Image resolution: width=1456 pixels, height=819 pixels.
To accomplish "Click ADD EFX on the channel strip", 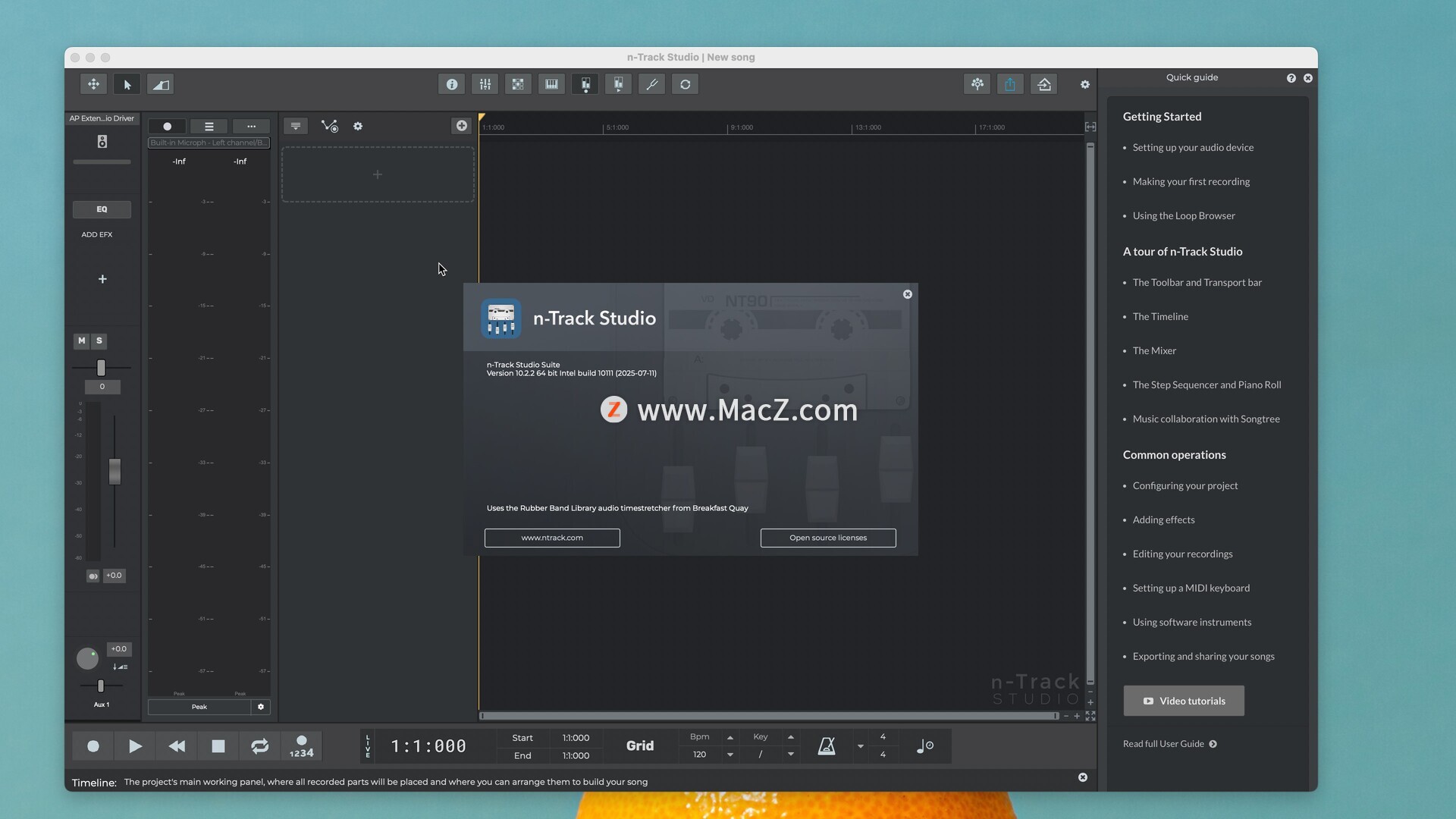I will [97, 235].
